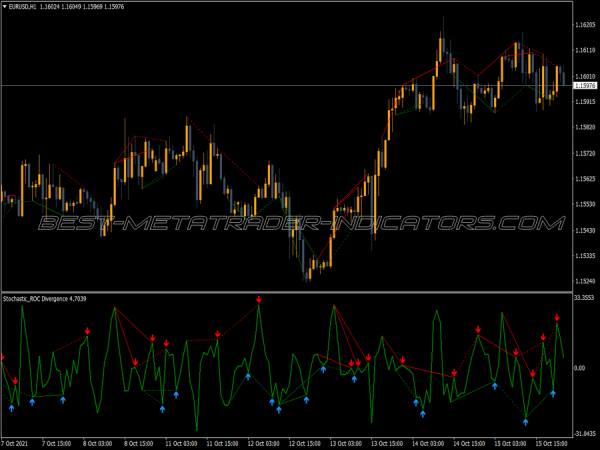Click price scale value 1.15820
This screenshot has height=450, width=600.
[x=585, y=127]
